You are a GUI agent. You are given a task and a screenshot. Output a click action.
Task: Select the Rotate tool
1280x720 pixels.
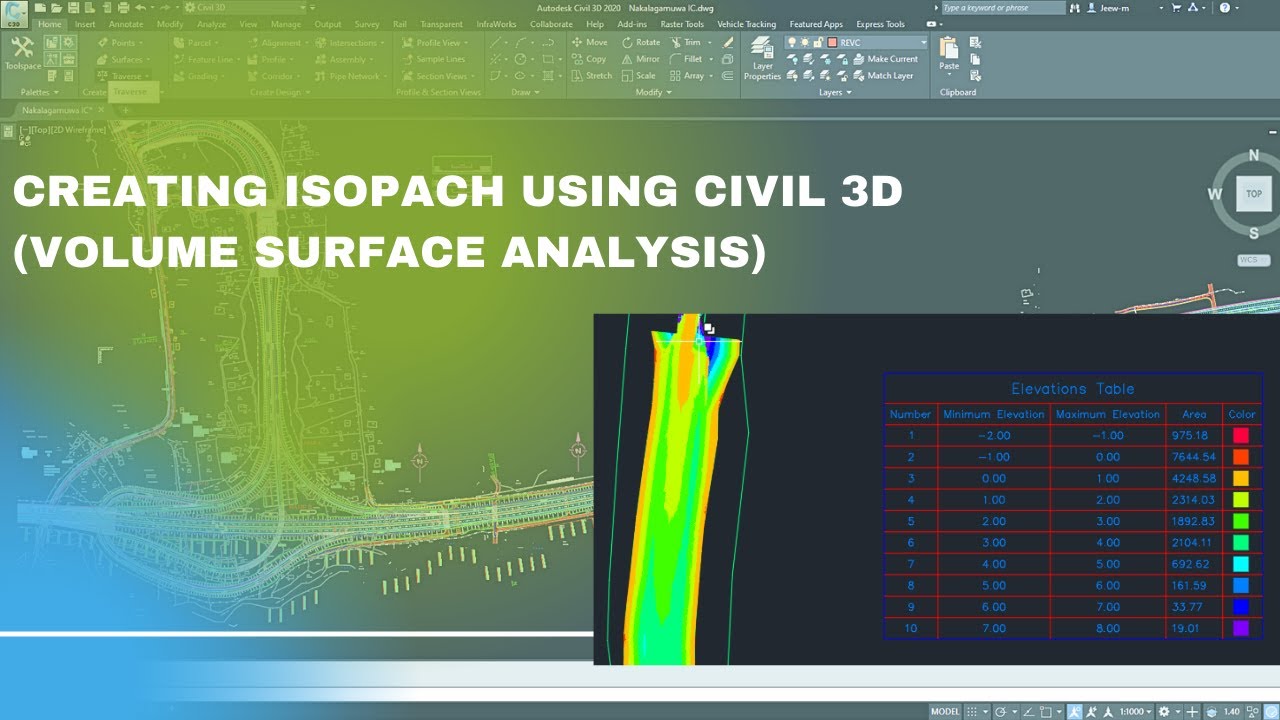tap(640, 42)
